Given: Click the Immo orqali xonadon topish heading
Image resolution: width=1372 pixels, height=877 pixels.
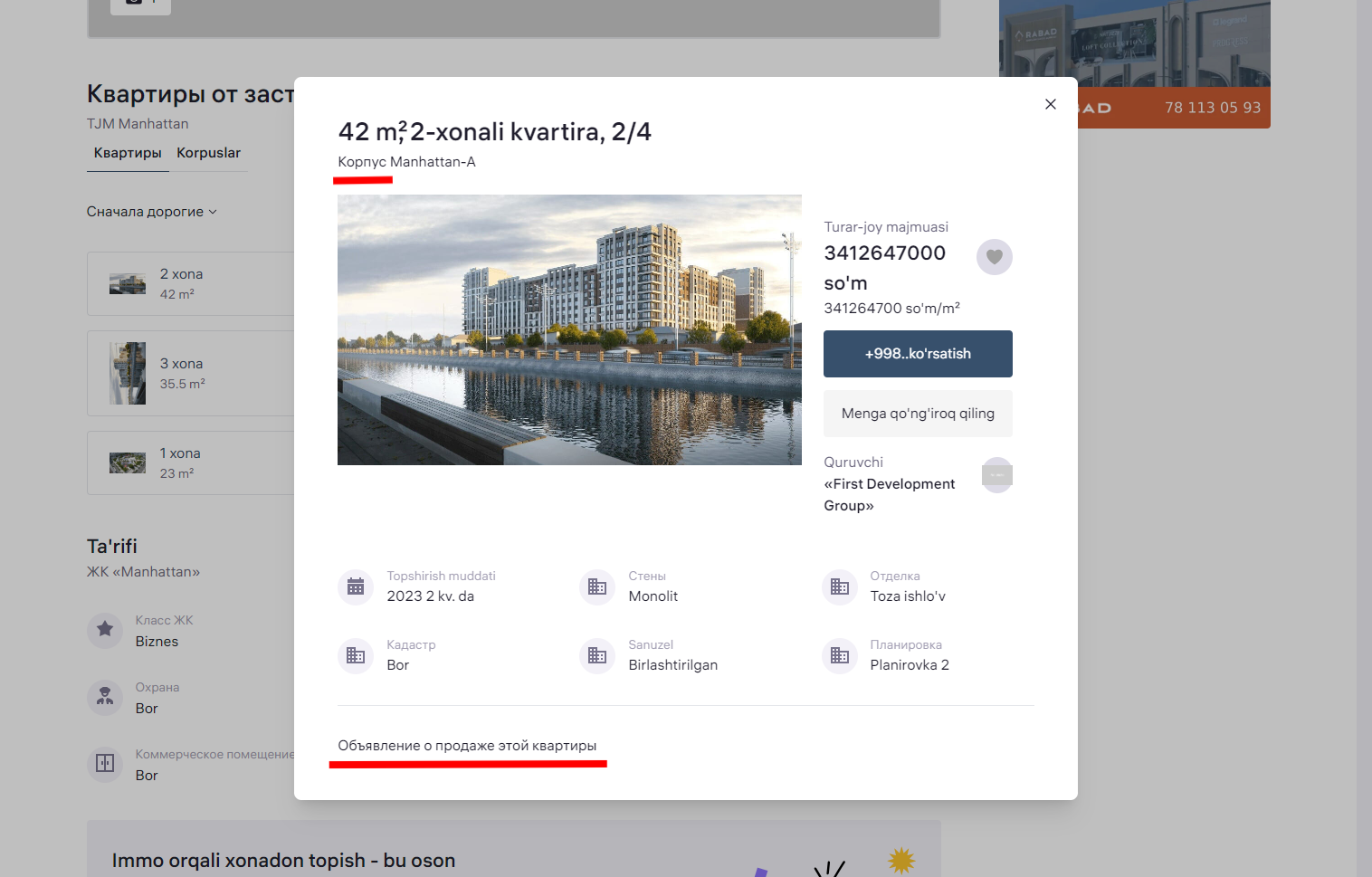Looking at the screenshot, I should point(283,861).
